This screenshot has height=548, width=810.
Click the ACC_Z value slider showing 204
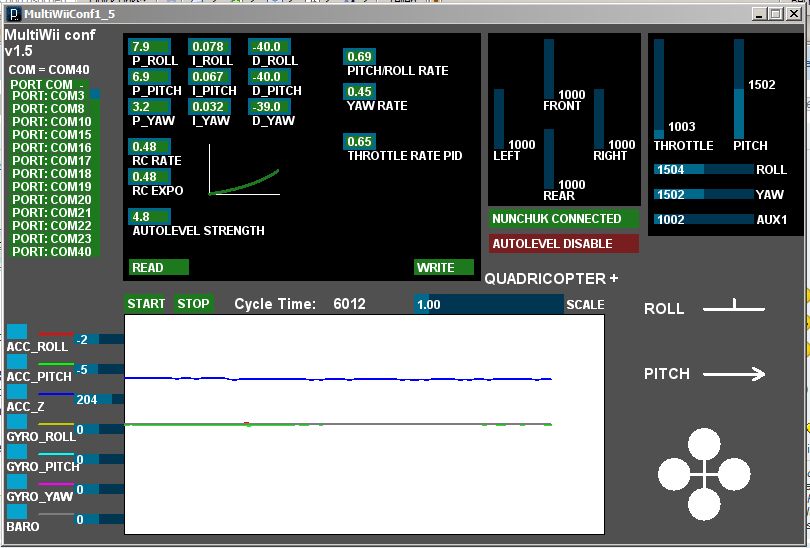click(x=99, y=399)
